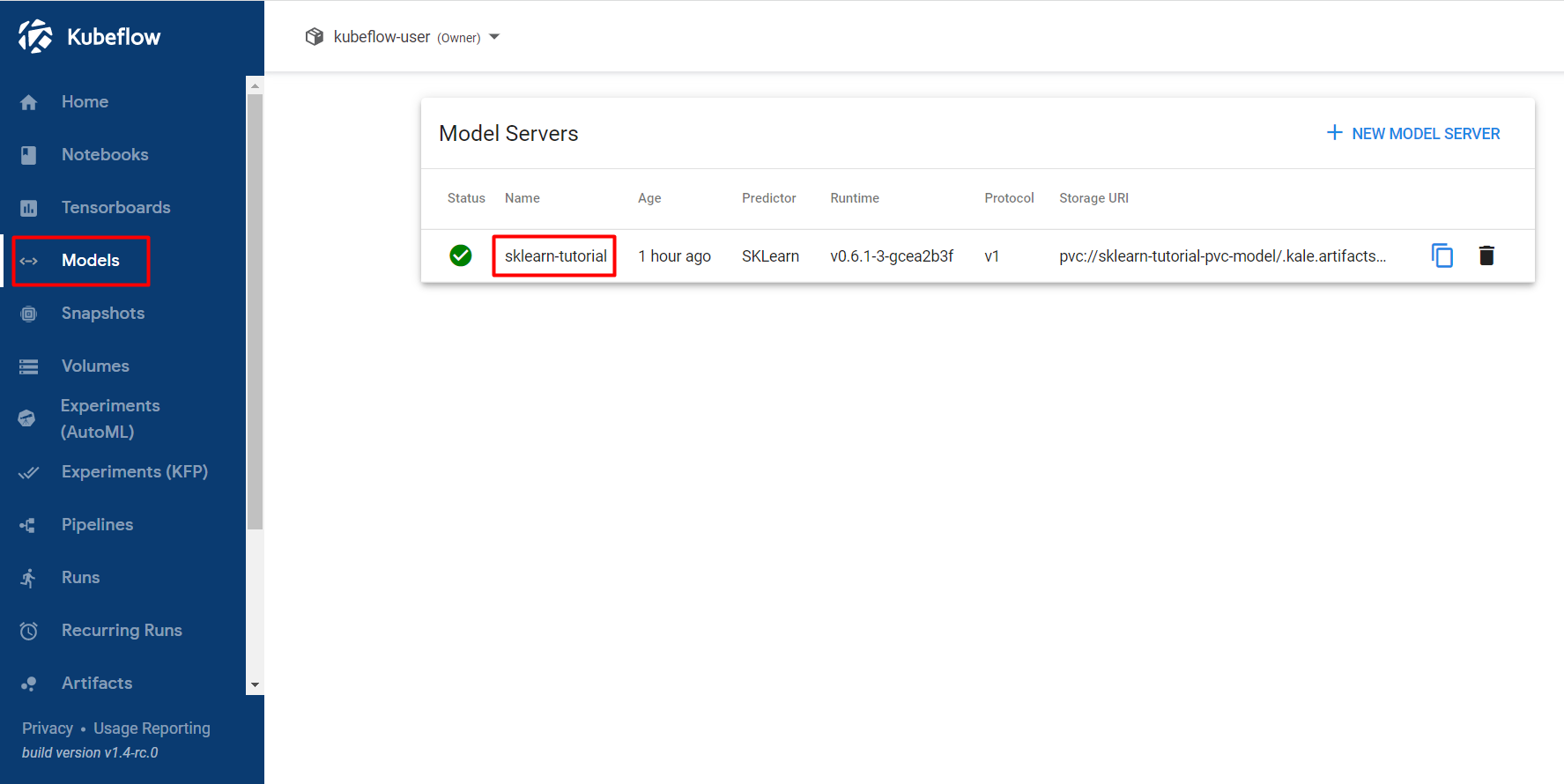Screen dimensions: 1564x784
Task: Click the Snapshots icon in sidebar
Action: click(x=29, y=314)
